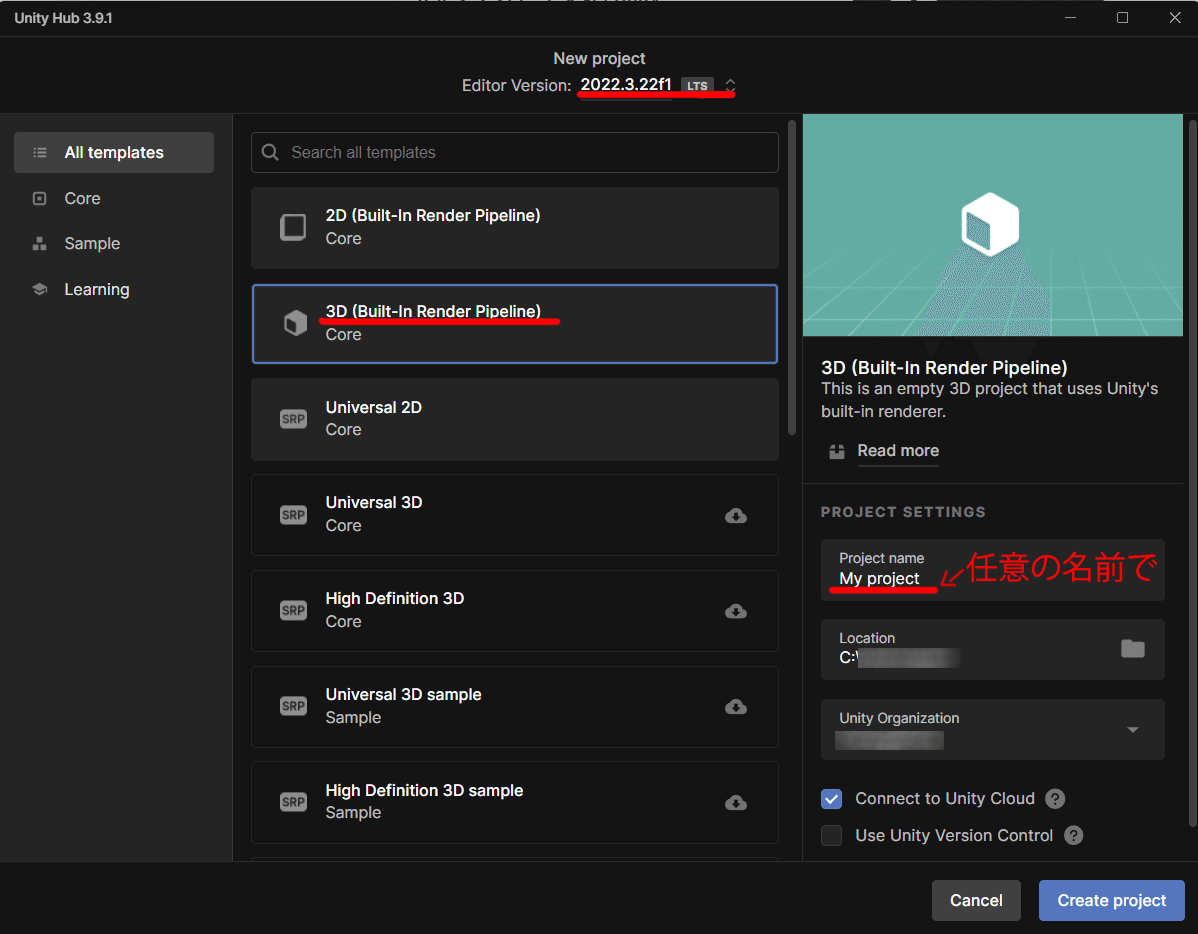
Task: Download the Universal 3D template via its cloud icon
Action: click(x=736, y=516)
